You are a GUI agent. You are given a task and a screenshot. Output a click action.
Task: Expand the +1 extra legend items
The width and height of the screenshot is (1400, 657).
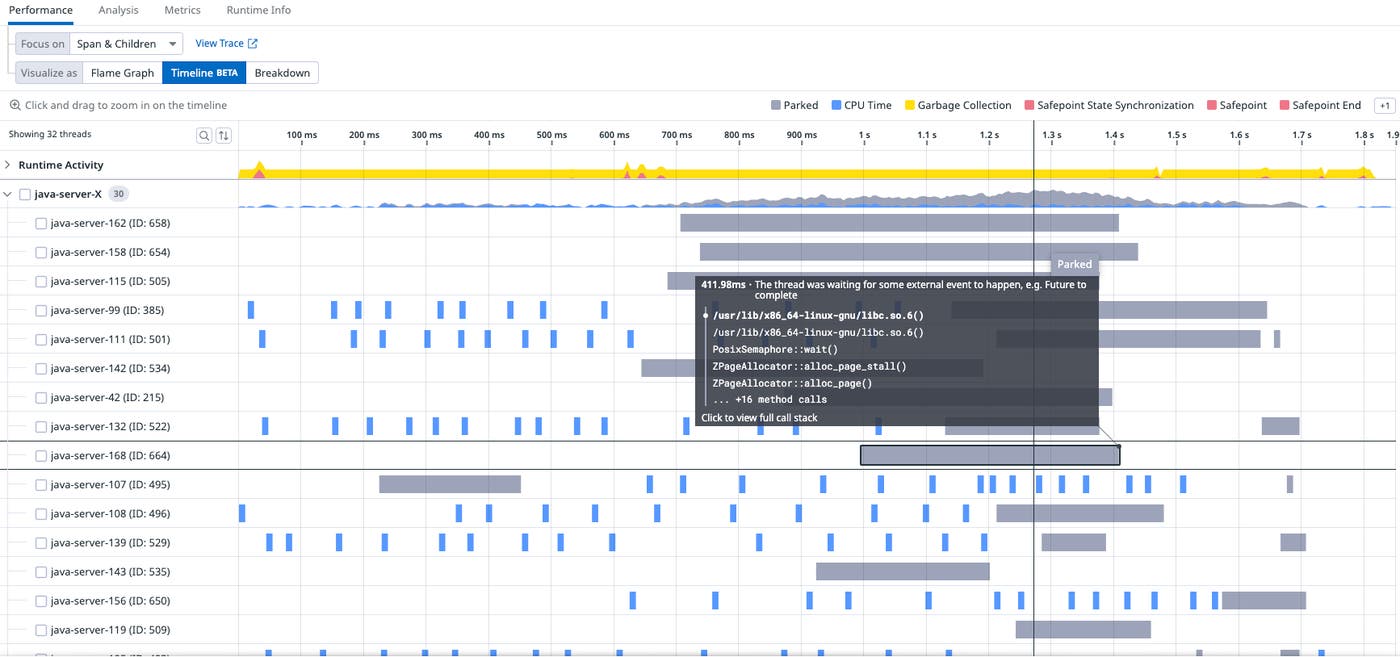pyautogui.click(x=1386, y=105)
